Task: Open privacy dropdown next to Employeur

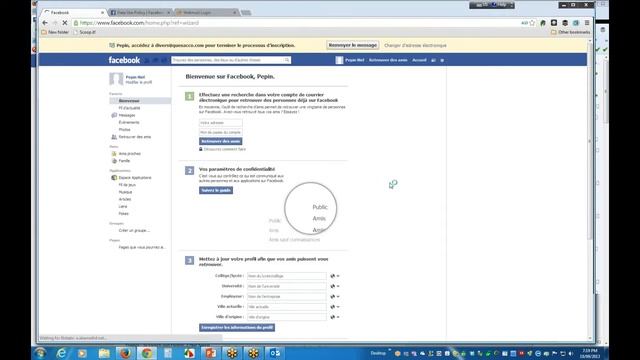Action: tap(335, 296)
